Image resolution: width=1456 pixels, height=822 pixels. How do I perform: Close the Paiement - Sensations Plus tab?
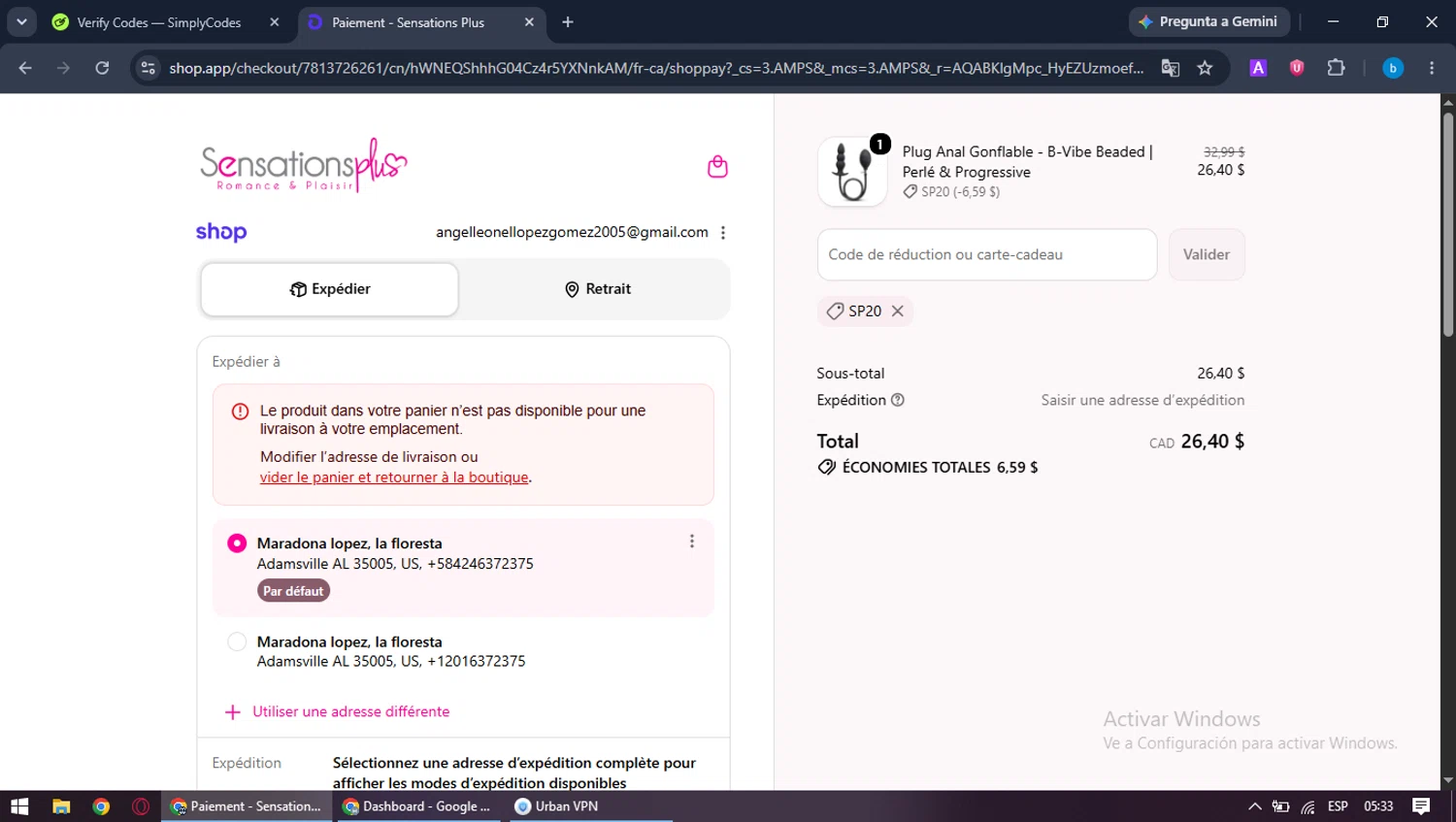tap(529, 22)
